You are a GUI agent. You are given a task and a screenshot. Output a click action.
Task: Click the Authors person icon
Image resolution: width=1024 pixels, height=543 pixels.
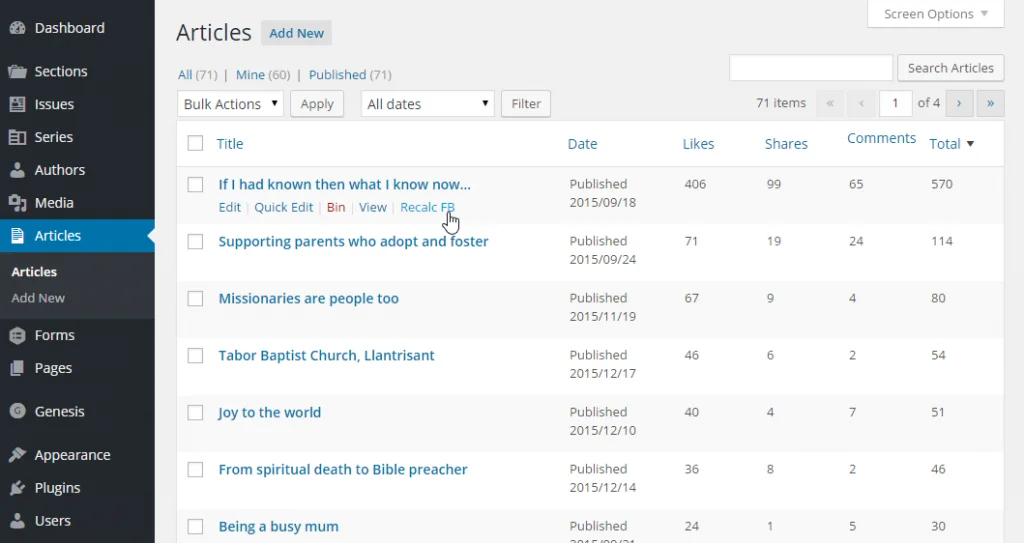pos(17,170)
